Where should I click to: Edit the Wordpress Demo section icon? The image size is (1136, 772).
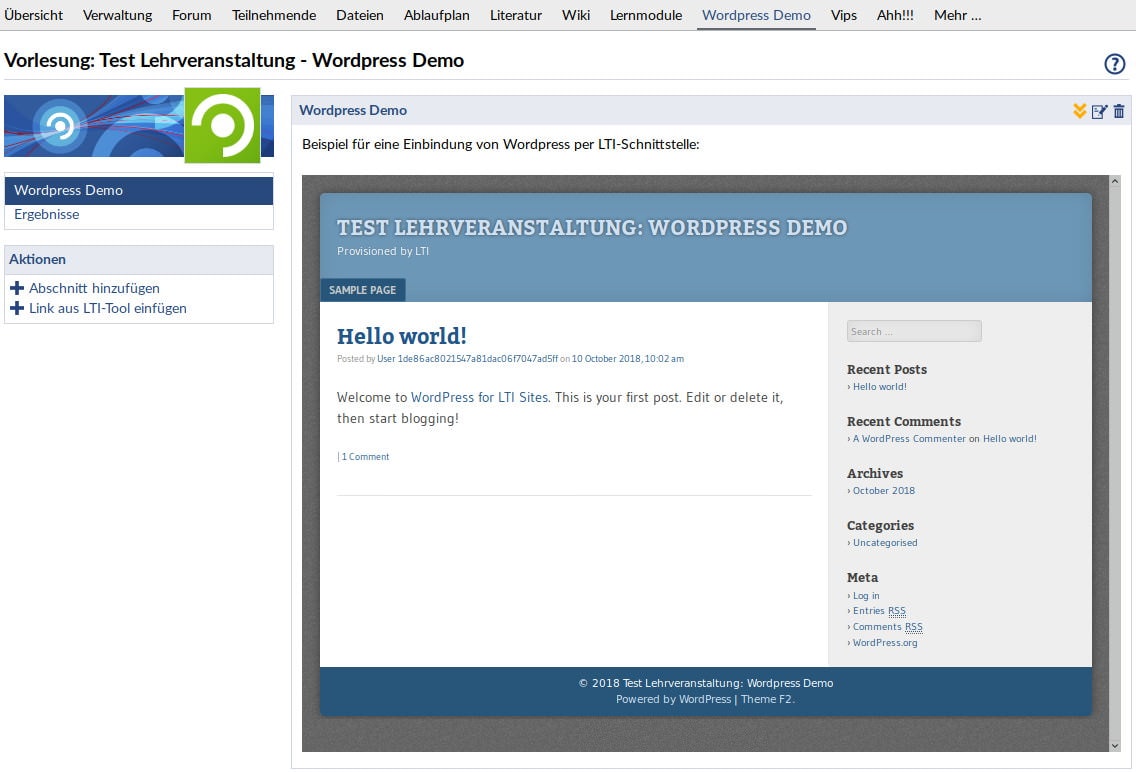click(1099, 111)
